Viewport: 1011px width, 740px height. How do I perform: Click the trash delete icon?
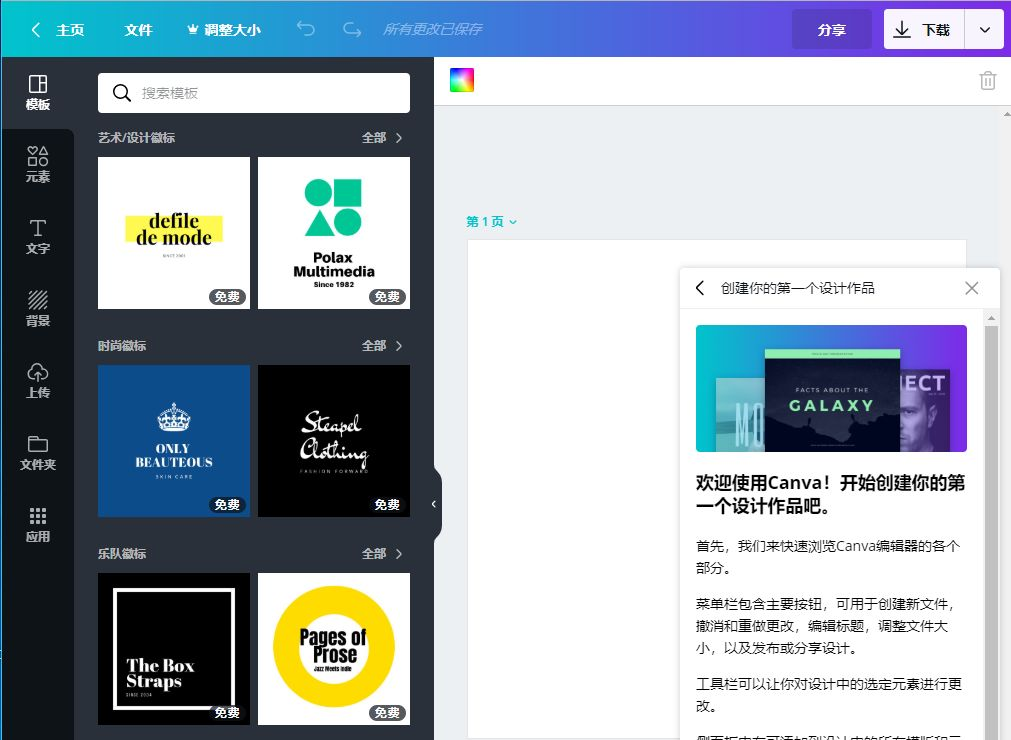point(988,81)
